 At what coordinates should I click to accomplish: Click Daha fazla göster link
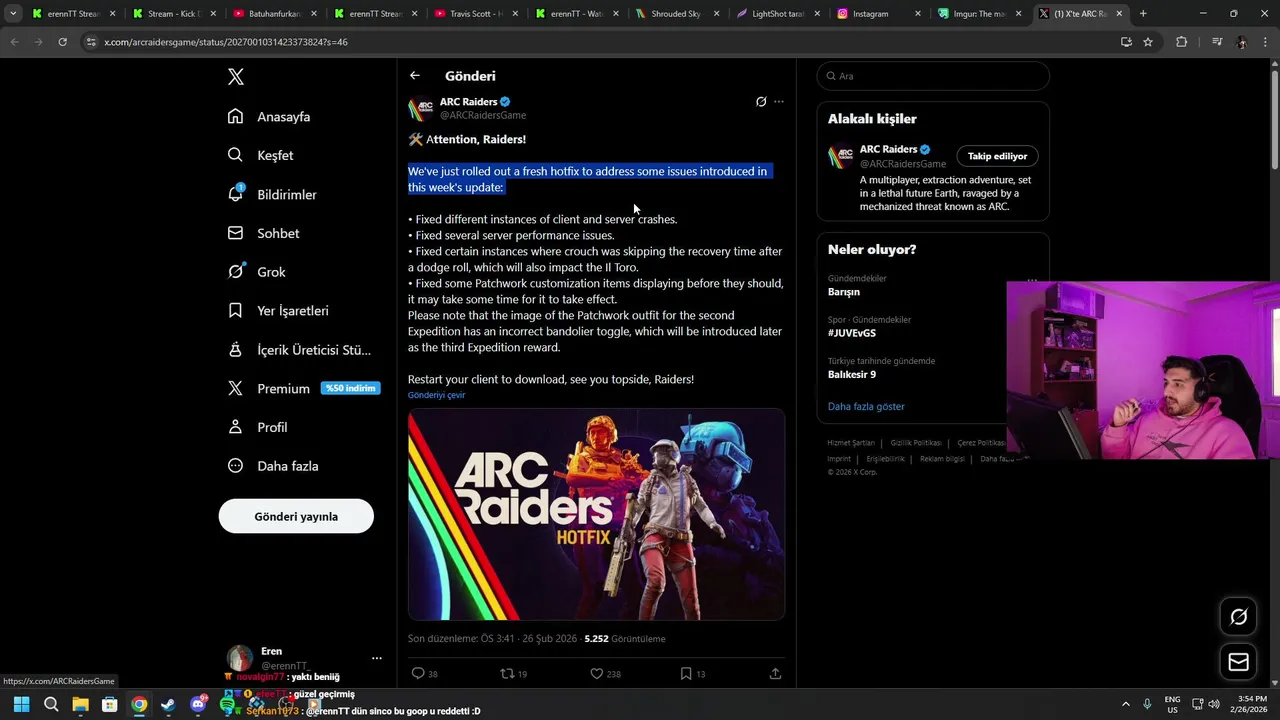(866, 407)
